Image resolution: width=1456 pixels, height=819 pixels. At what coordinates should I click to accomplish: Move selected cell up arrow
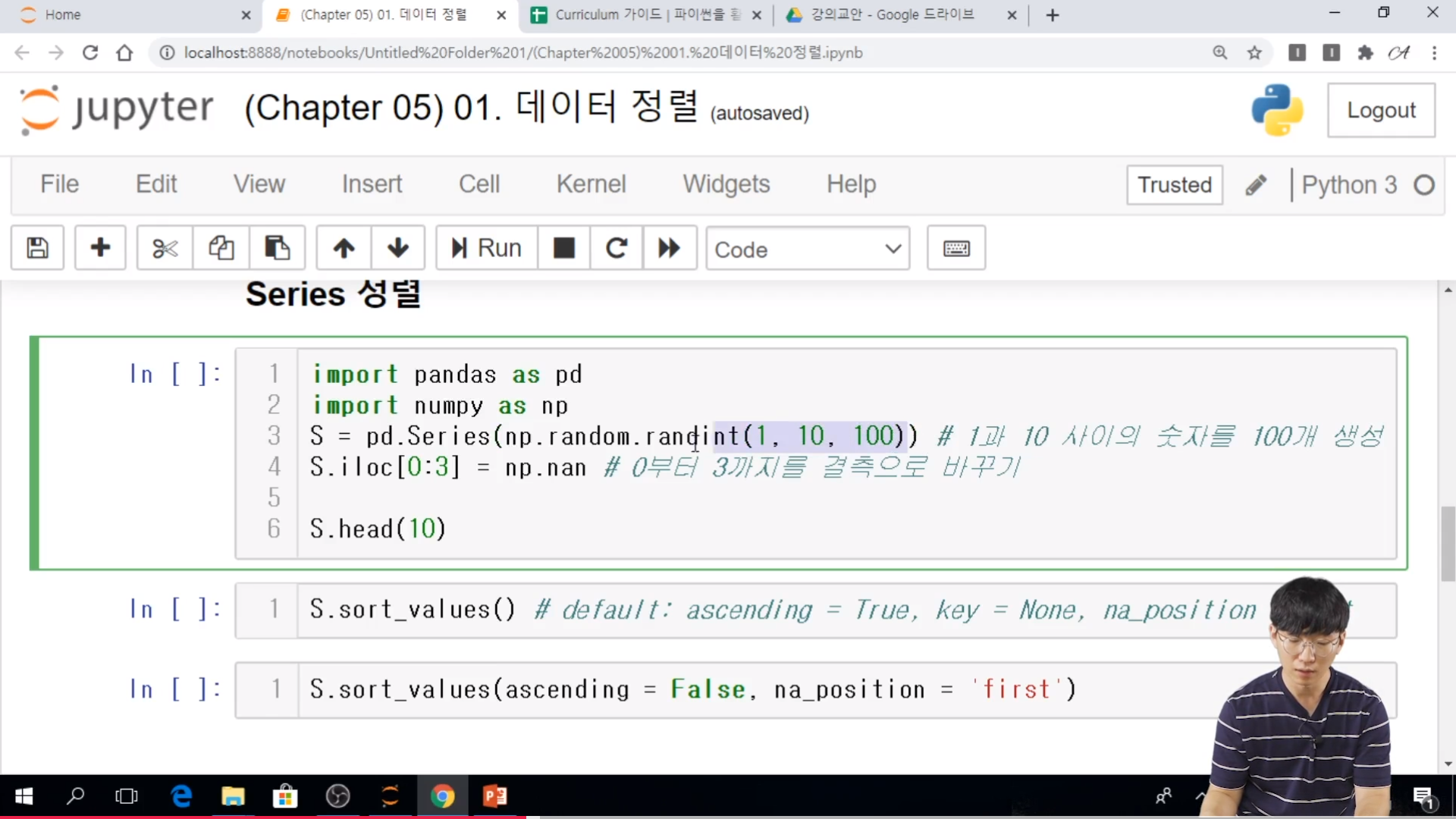tap(344, 248)
